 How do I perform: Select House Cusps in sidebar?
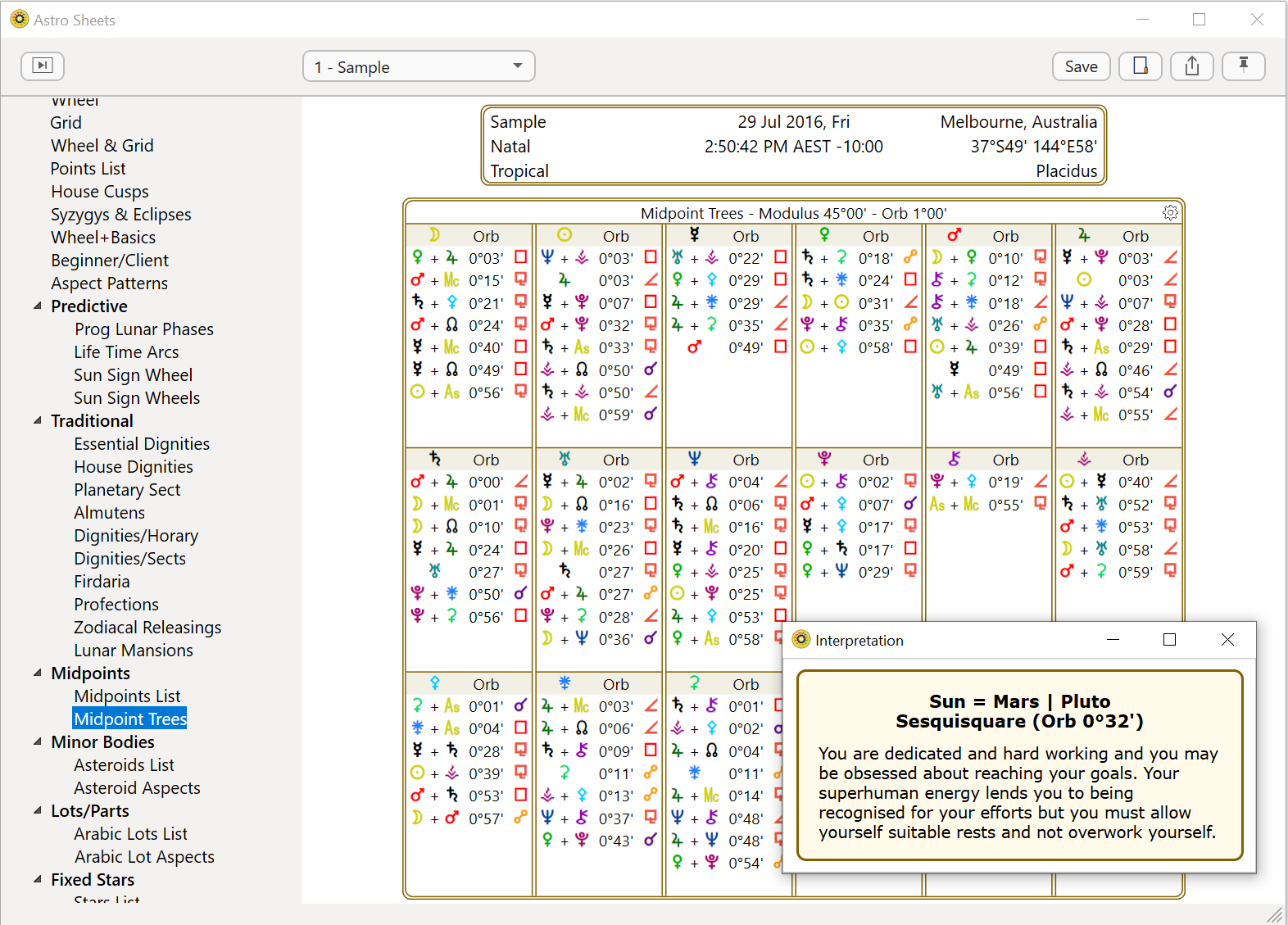(100, 192)
